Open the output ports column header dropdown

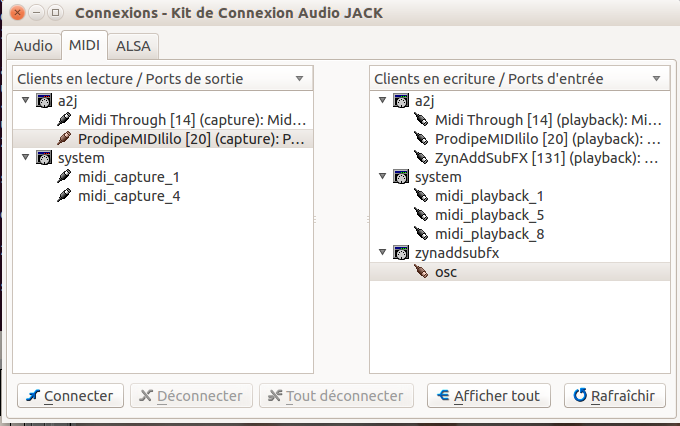click(299, 78)
